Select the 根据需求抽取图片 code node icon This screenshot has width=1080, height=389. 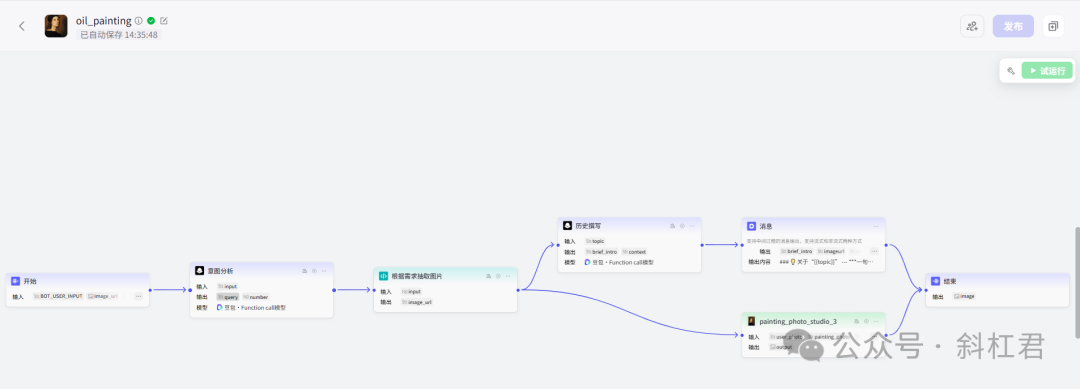384,275
